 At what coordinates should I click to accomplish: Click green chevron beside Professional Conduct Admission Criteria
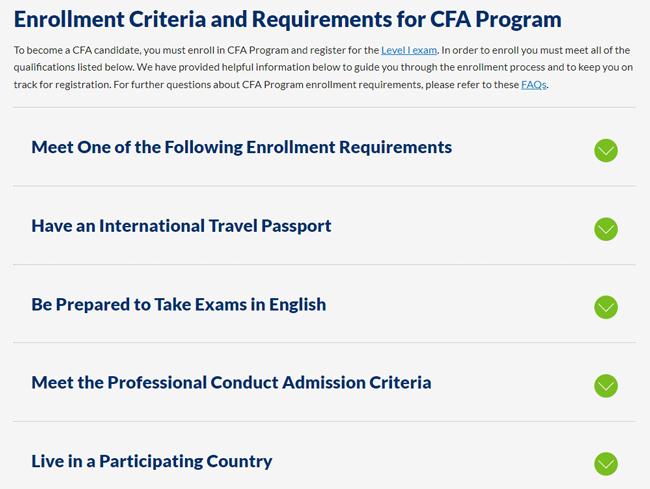(x=605, y=385)
